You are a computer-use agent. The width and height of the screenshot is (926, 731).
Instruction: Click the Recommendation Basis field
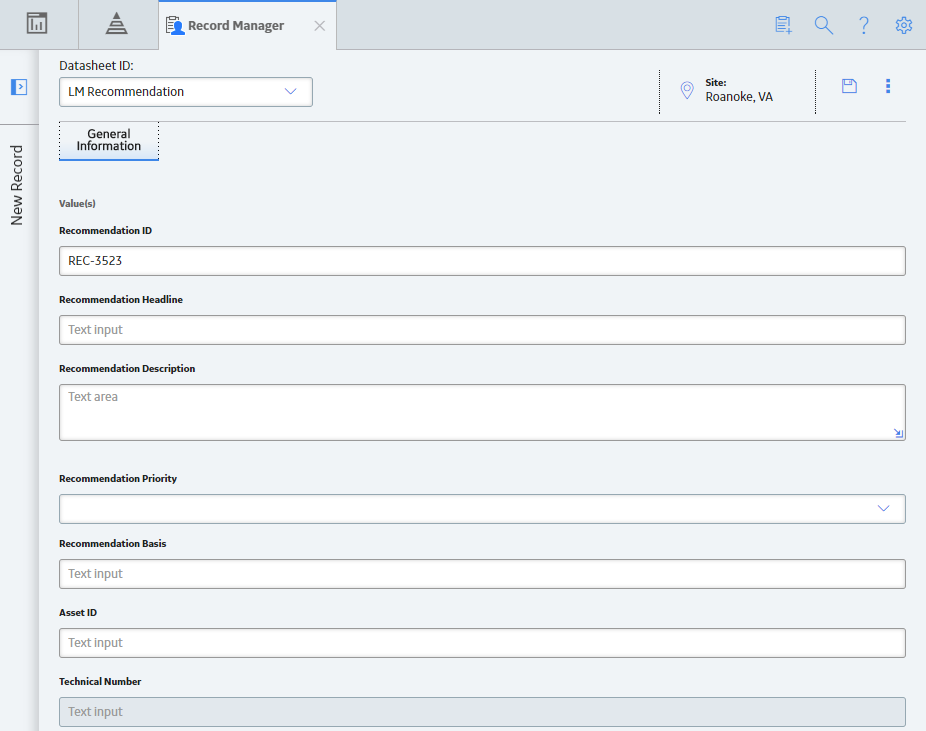pyautogui.click(x=482, y=574)
